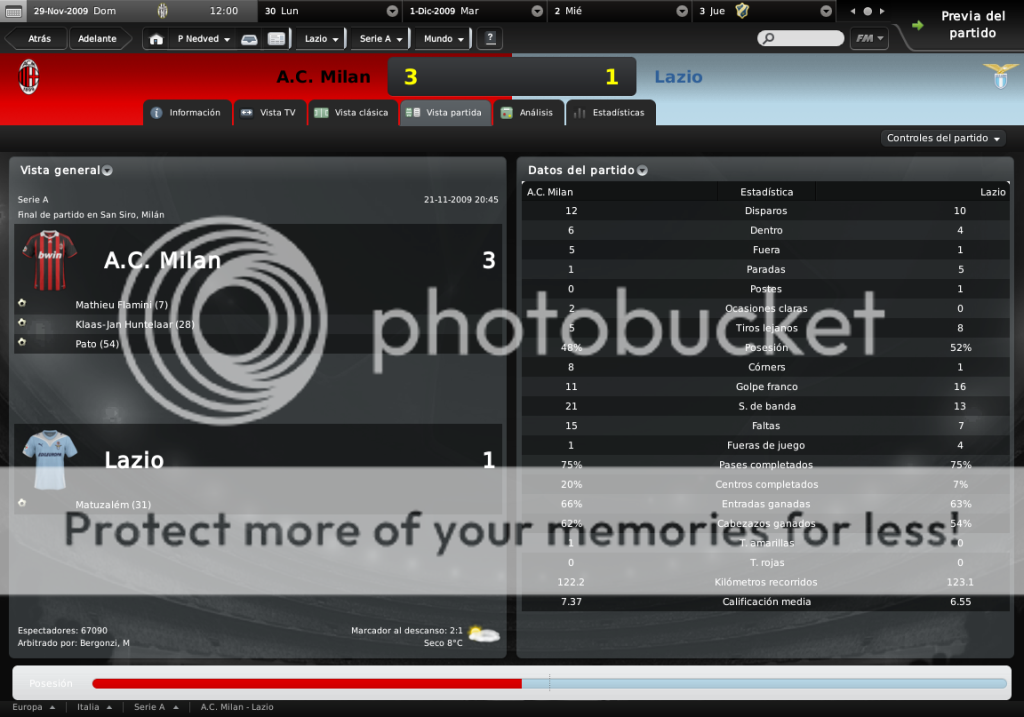
Task: Click the weather cloud icon near Seco 8°C
Action: [x=484, y=633]
